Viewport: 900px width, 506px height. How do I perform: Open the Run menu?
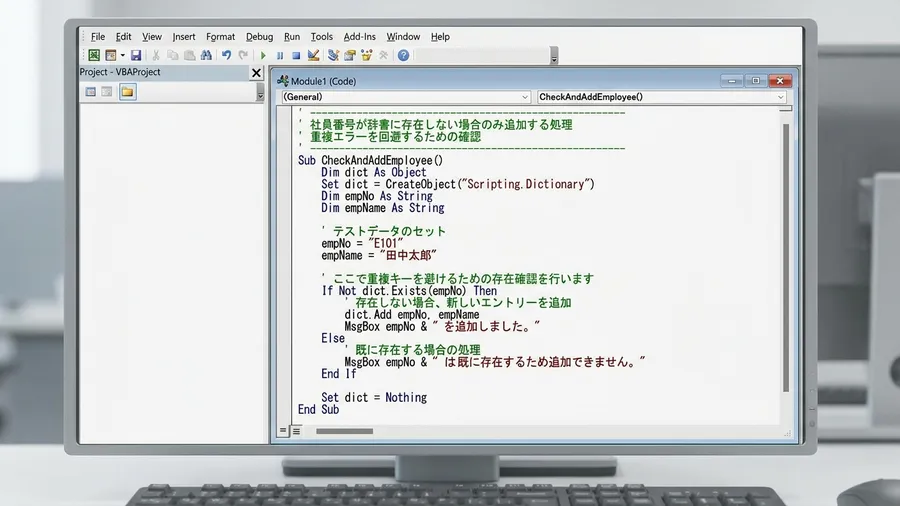click(x=292, y=37)
